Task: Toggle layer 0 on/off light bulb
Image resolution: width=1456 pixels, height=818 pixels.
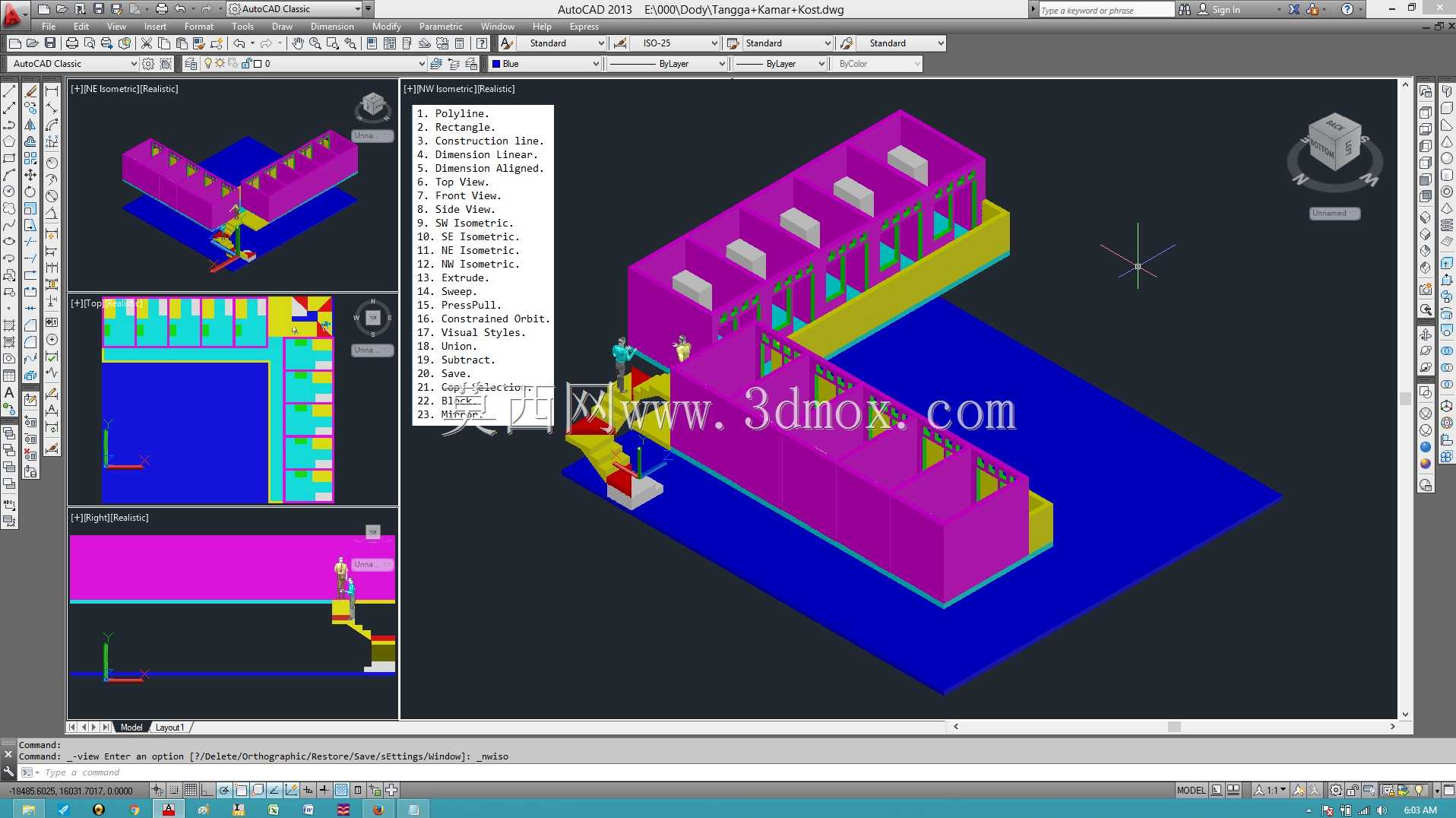Action: coord(208,64)
